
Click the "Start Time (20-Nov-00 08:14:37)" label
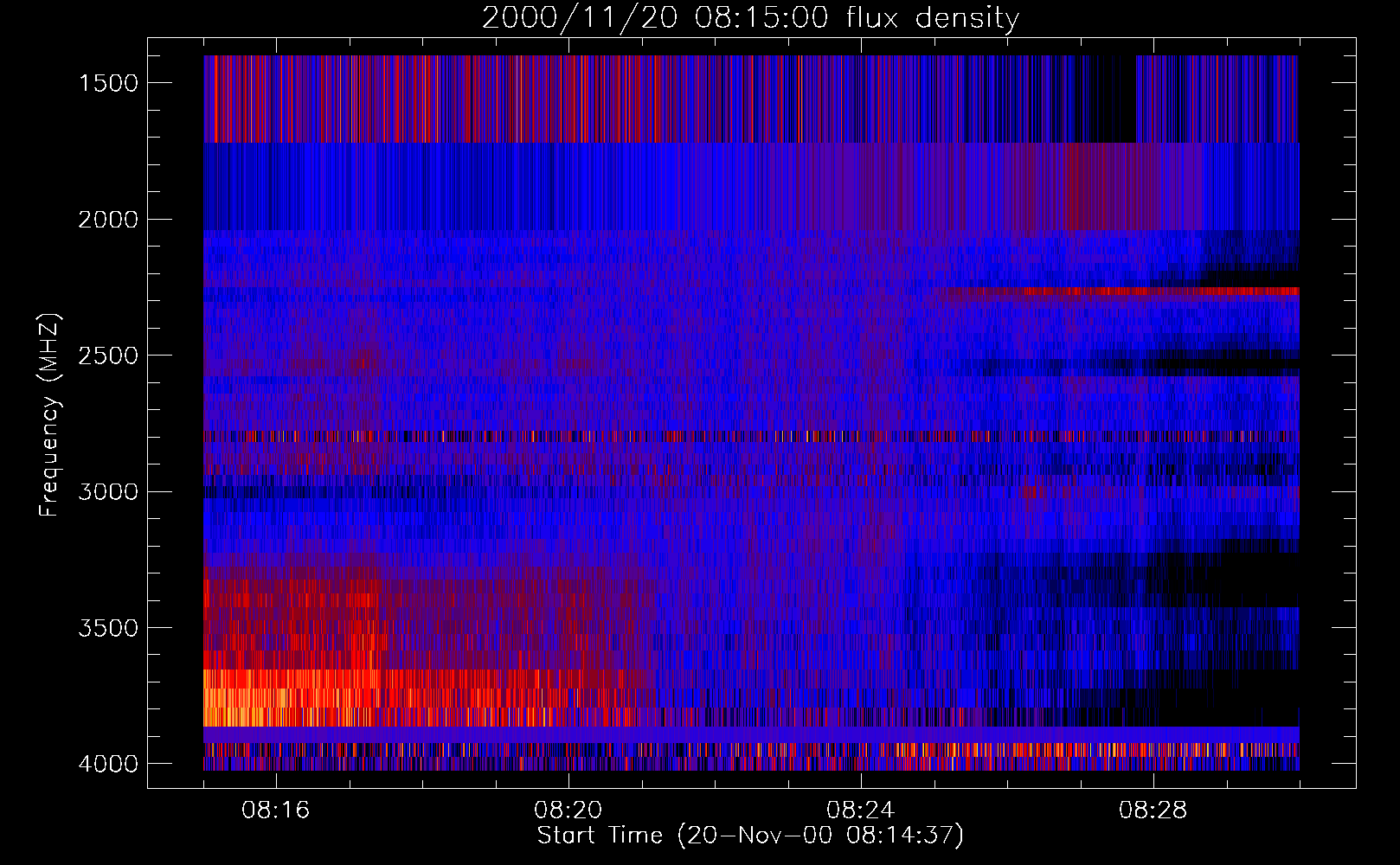pyautogui.click(x=750, y=836)
